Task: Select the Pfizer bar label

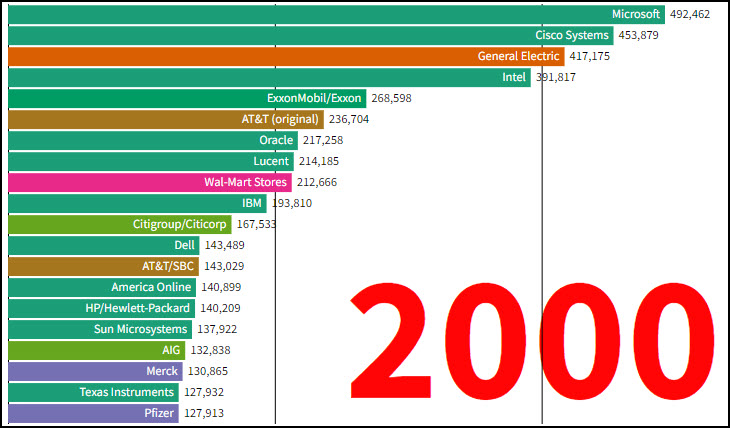Action: click(x=159, y=413)
